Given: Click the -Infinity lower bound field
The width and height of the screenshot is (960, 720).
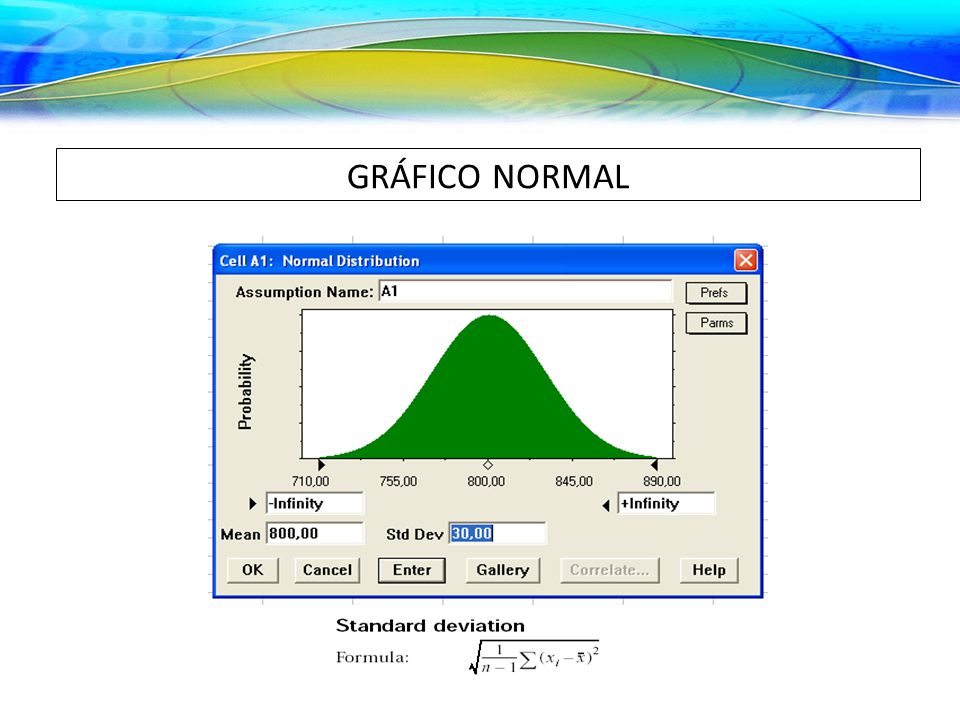Looking at the screenshot, I should [315, 503].
